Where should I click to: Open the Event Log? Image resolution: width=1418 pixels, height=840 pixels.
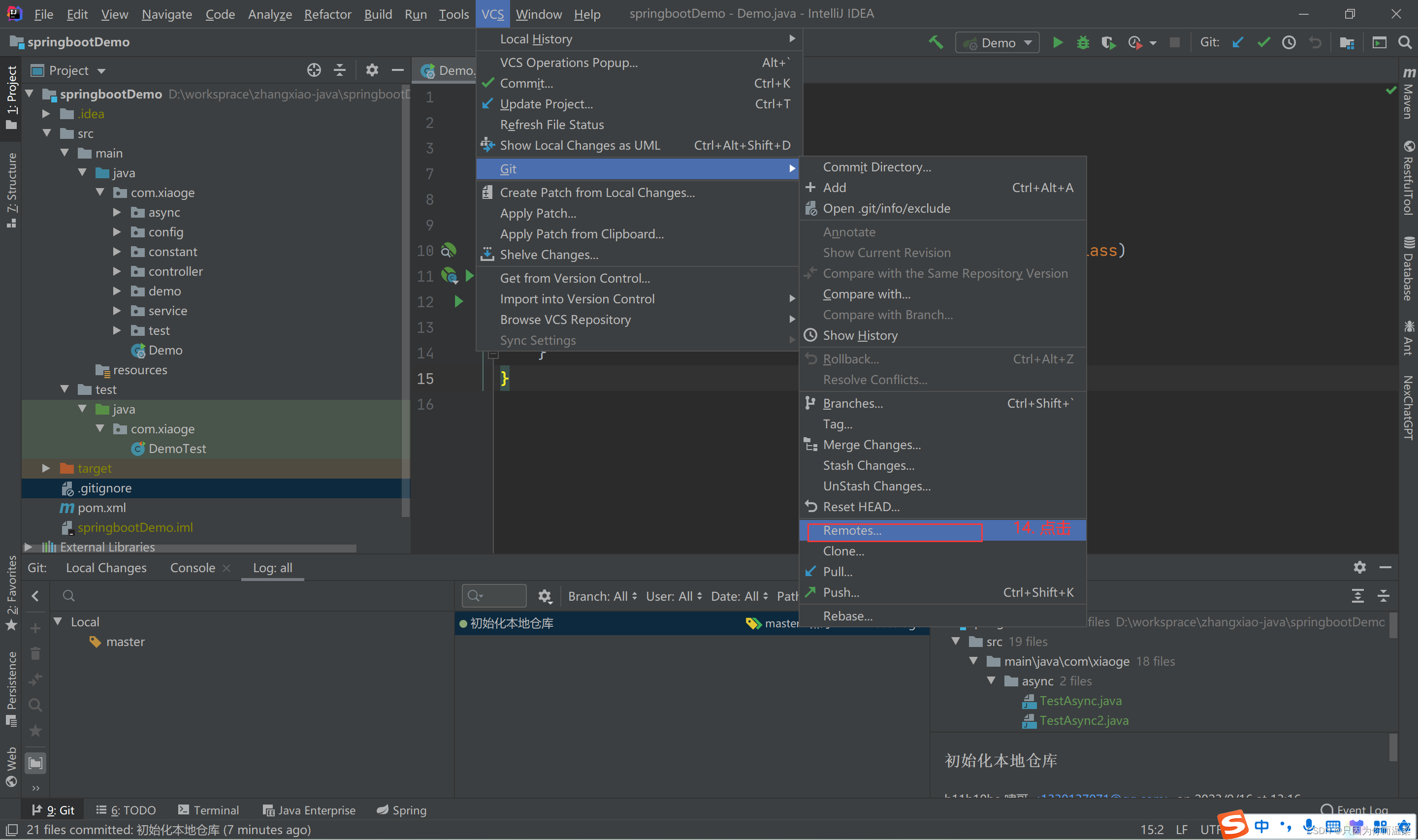click(1354, 810)
